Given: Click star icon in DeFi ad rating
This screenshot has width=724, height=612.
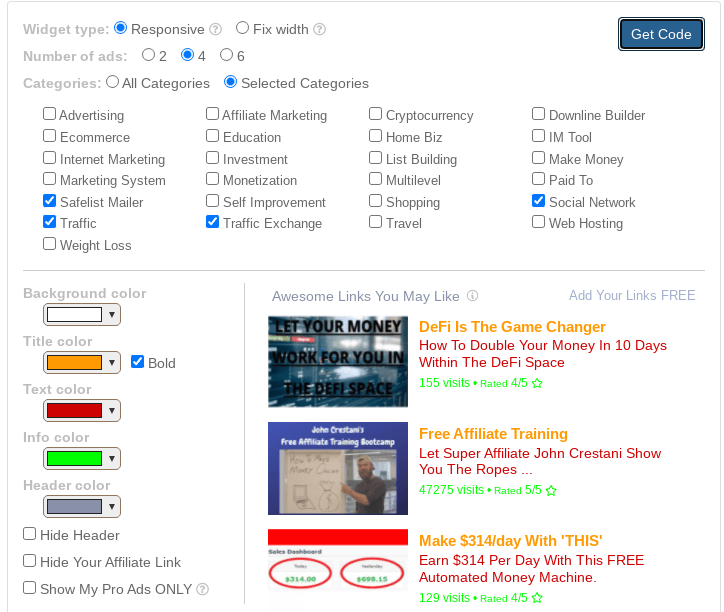Looking at the screenshot, I should 537,383.
